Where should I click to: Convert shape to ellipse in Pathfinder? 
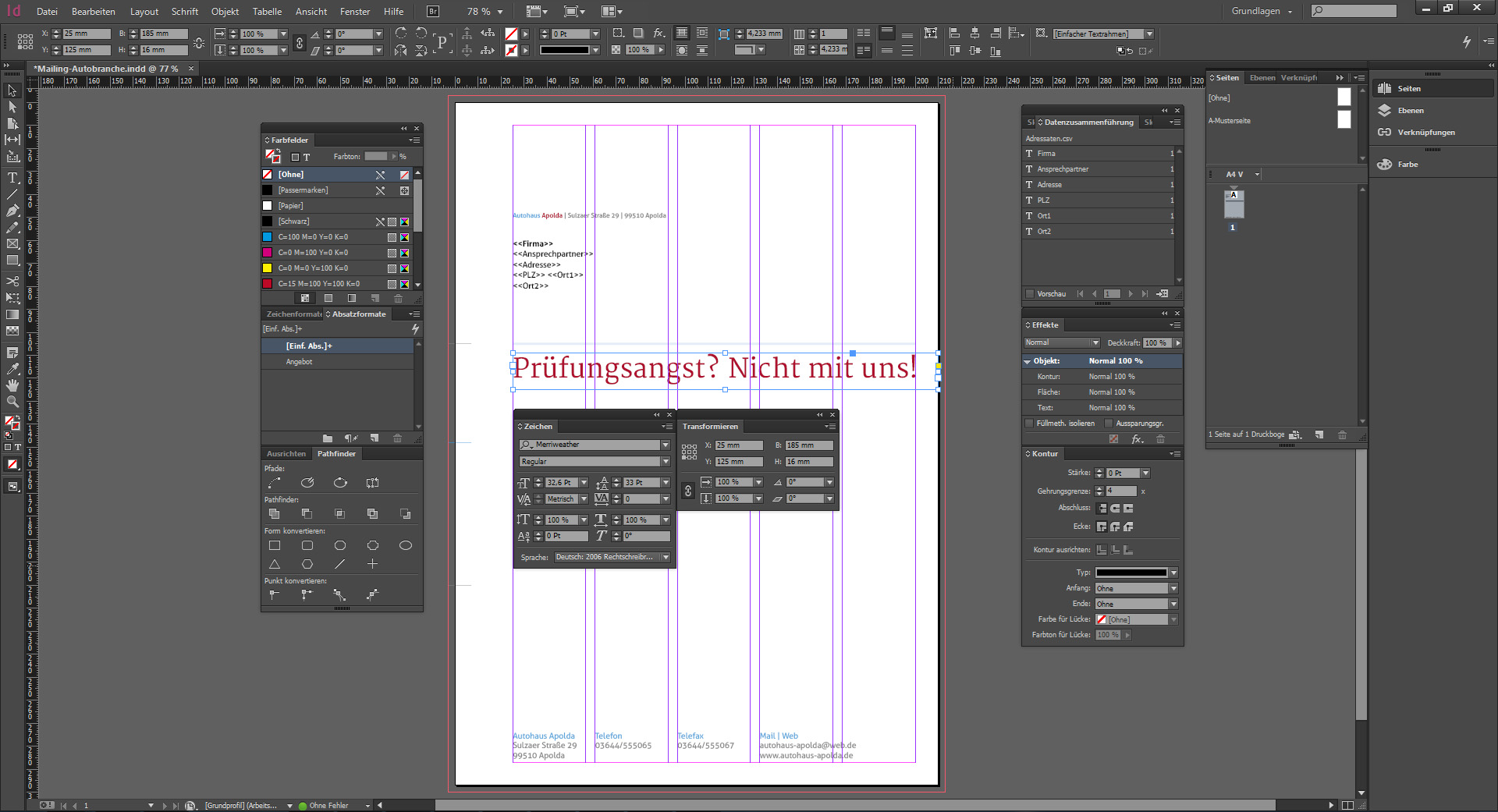coord(405,545)
